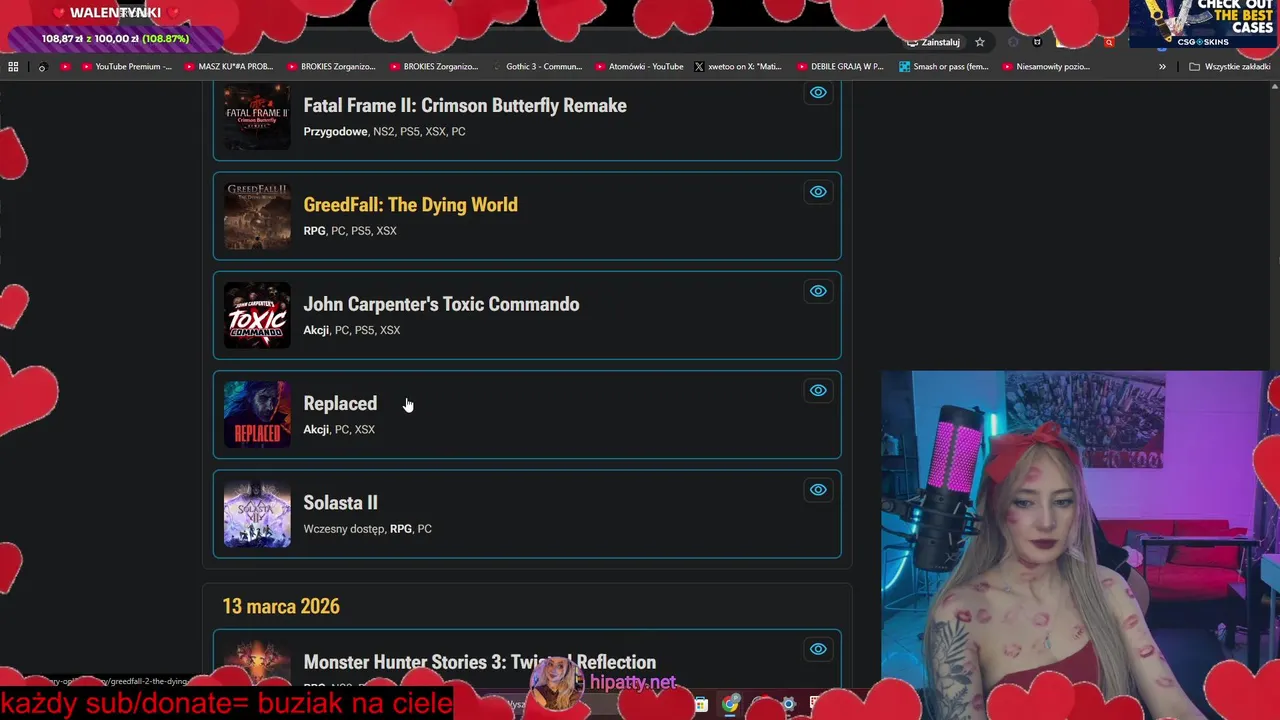Toggle watch eye for Replaced
1280x720 pixels.
click(818, 390)
